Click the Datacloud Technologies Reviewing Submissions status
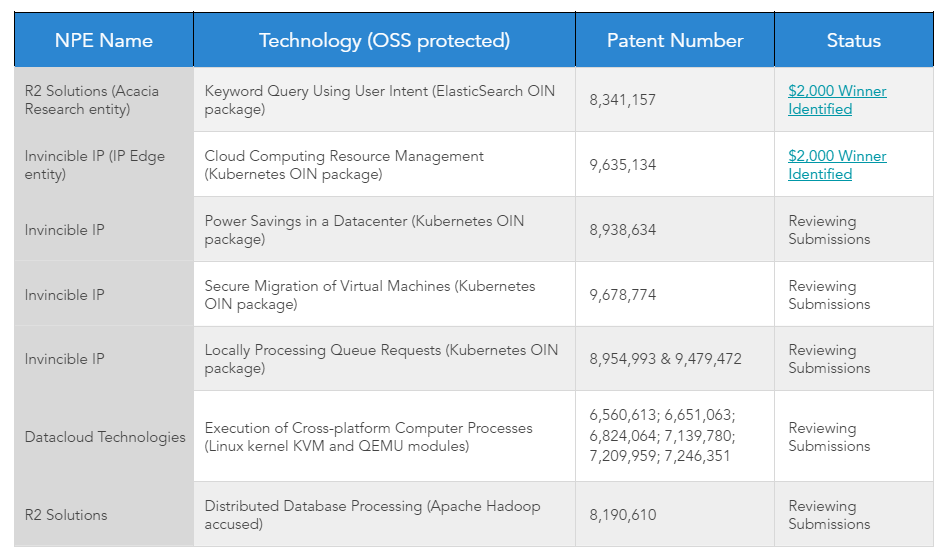 click(x=829, y=437)
